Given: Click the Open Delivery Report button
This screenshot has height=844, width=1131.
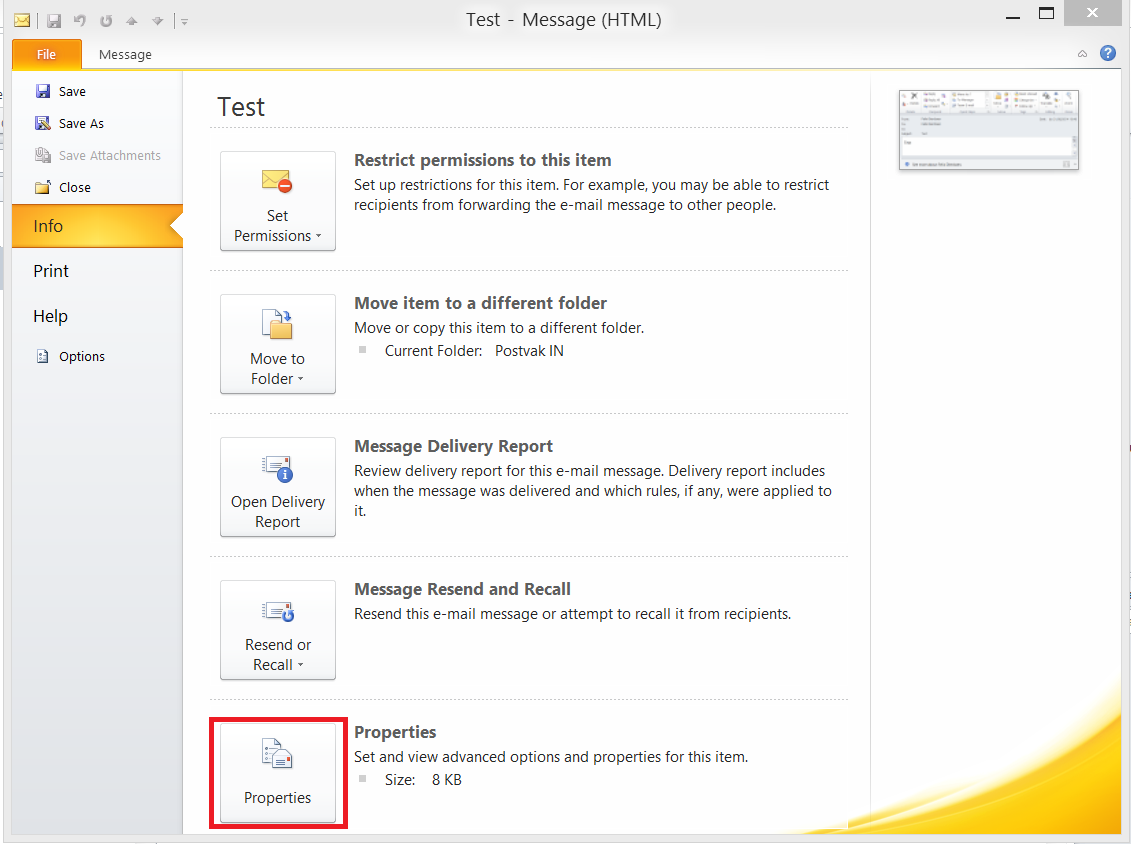Looking at the screenshot, I should click(278, 487).
